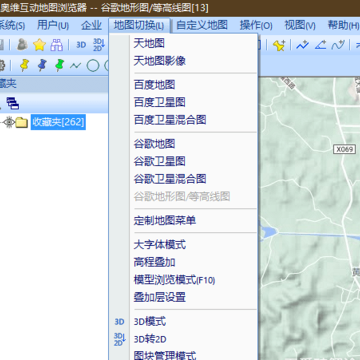This screenshot has height=360, width=360.
Task: Select the green pushpin marker
Action: [x=59, y=65]
